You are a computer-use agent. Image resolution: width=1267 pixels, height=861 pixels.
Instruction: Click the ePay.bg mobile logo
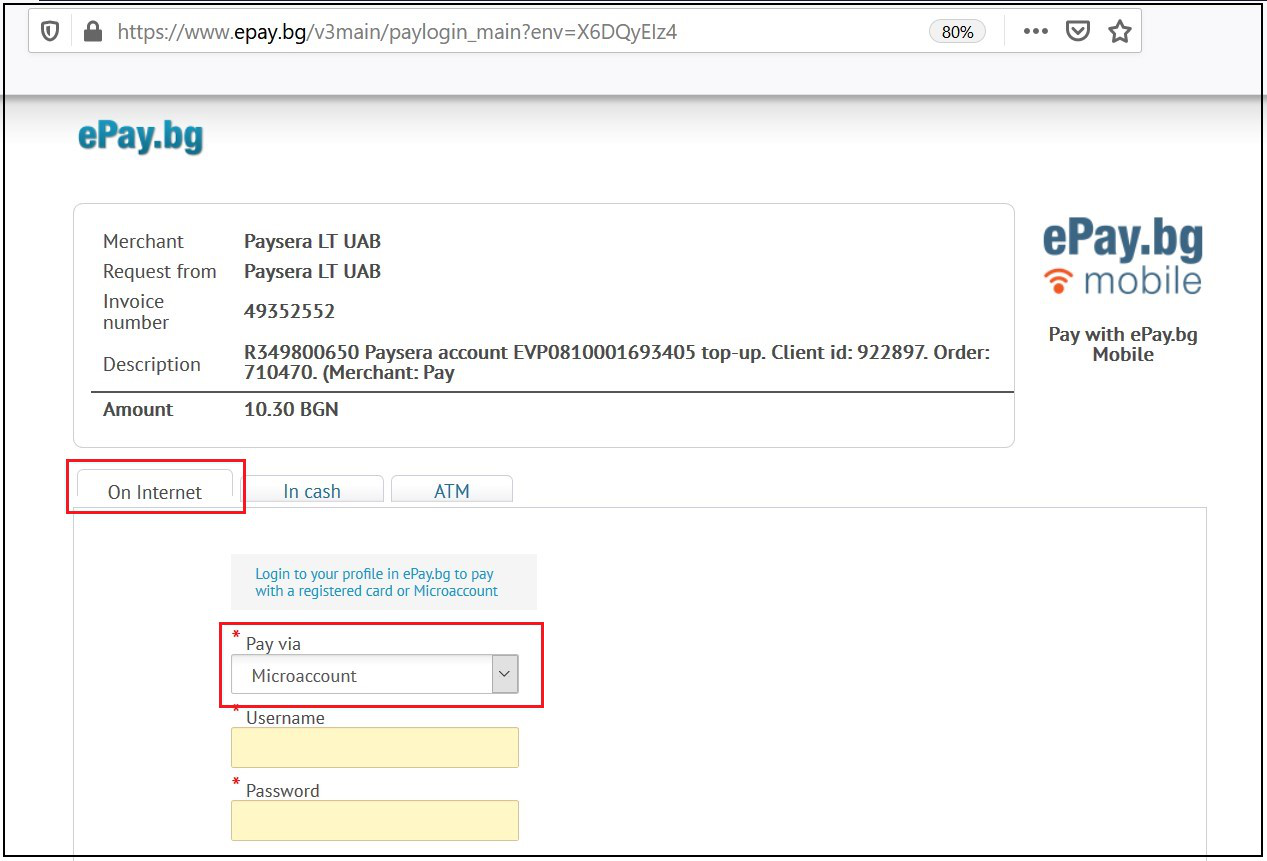point(1122,258)
